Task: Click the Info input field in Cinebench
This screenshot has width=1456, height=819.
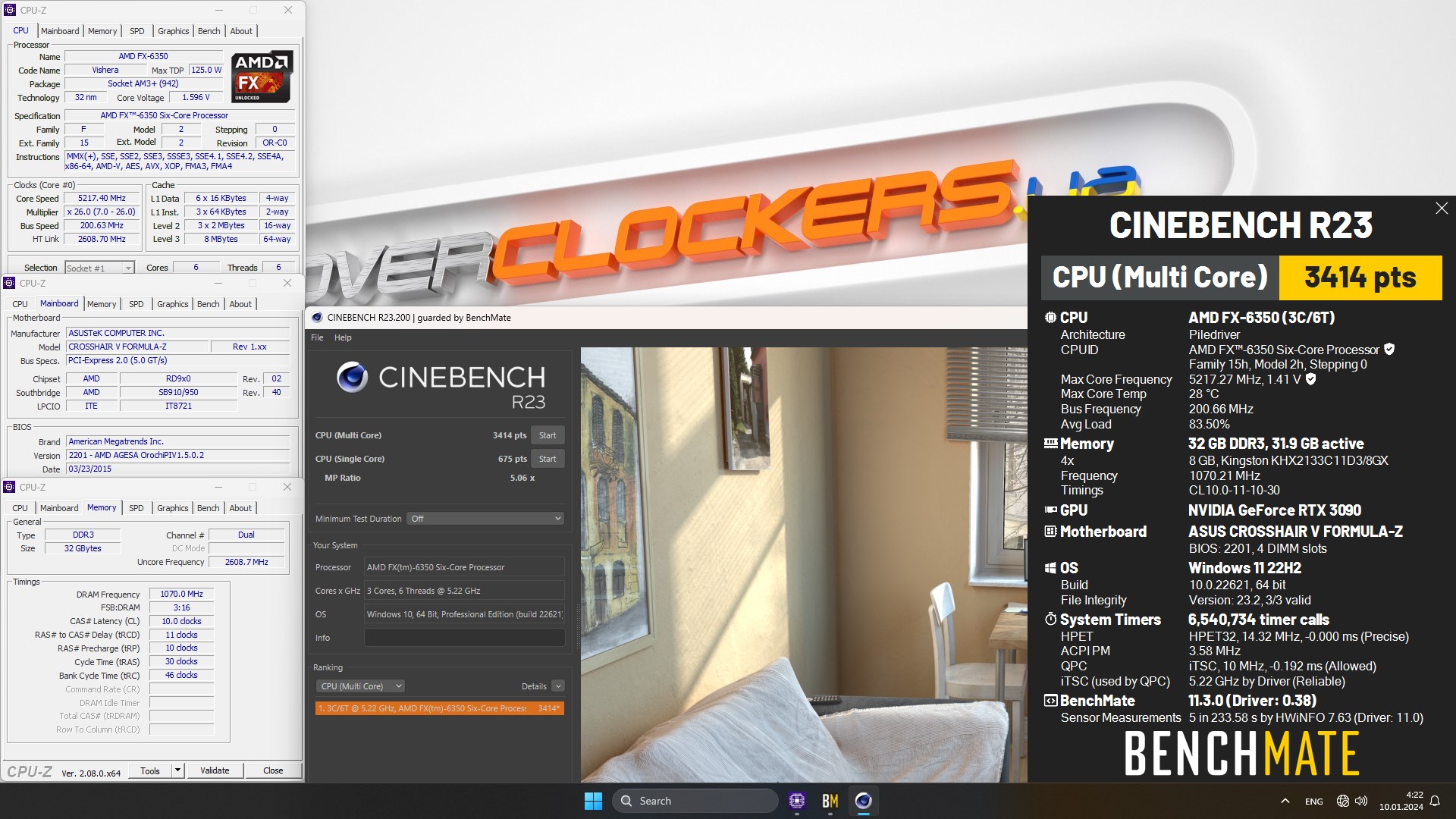Action: (464, 638)
